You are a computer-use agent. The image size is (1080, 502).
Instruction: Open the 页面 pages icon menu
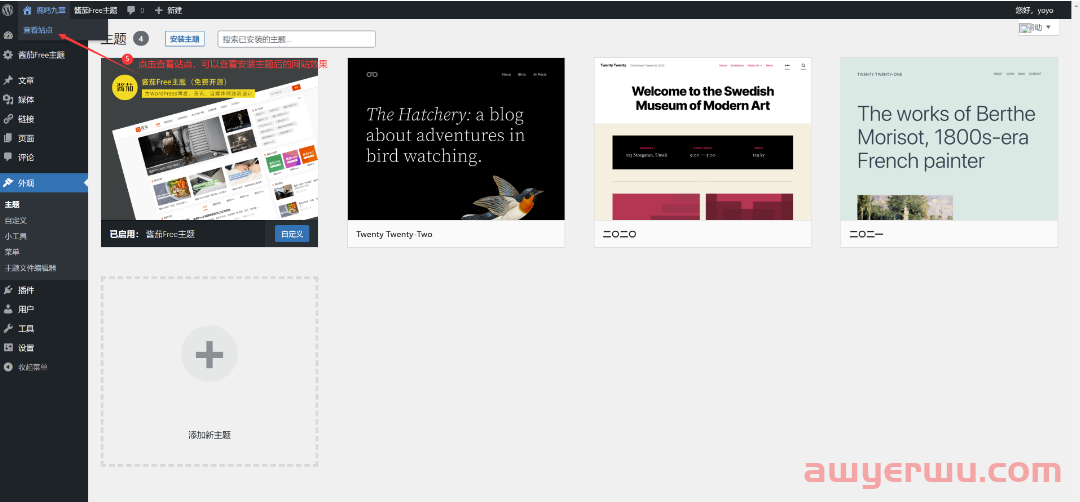point(8,138)
